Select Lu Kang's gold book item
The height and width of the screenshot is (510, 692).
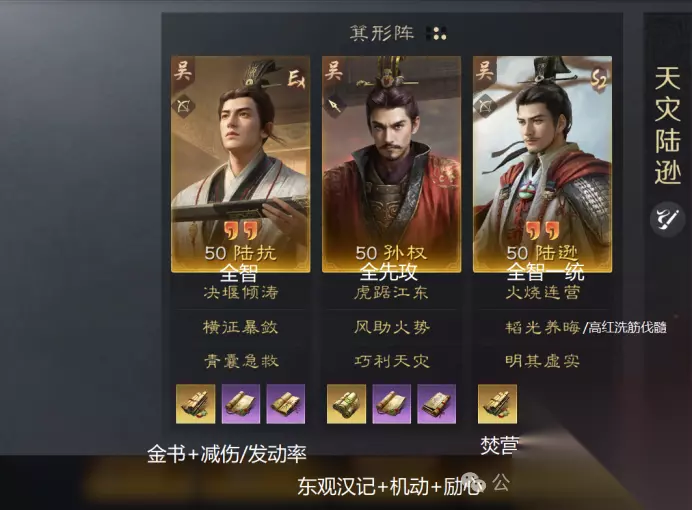pyautogui.click(x=196, y=404)
